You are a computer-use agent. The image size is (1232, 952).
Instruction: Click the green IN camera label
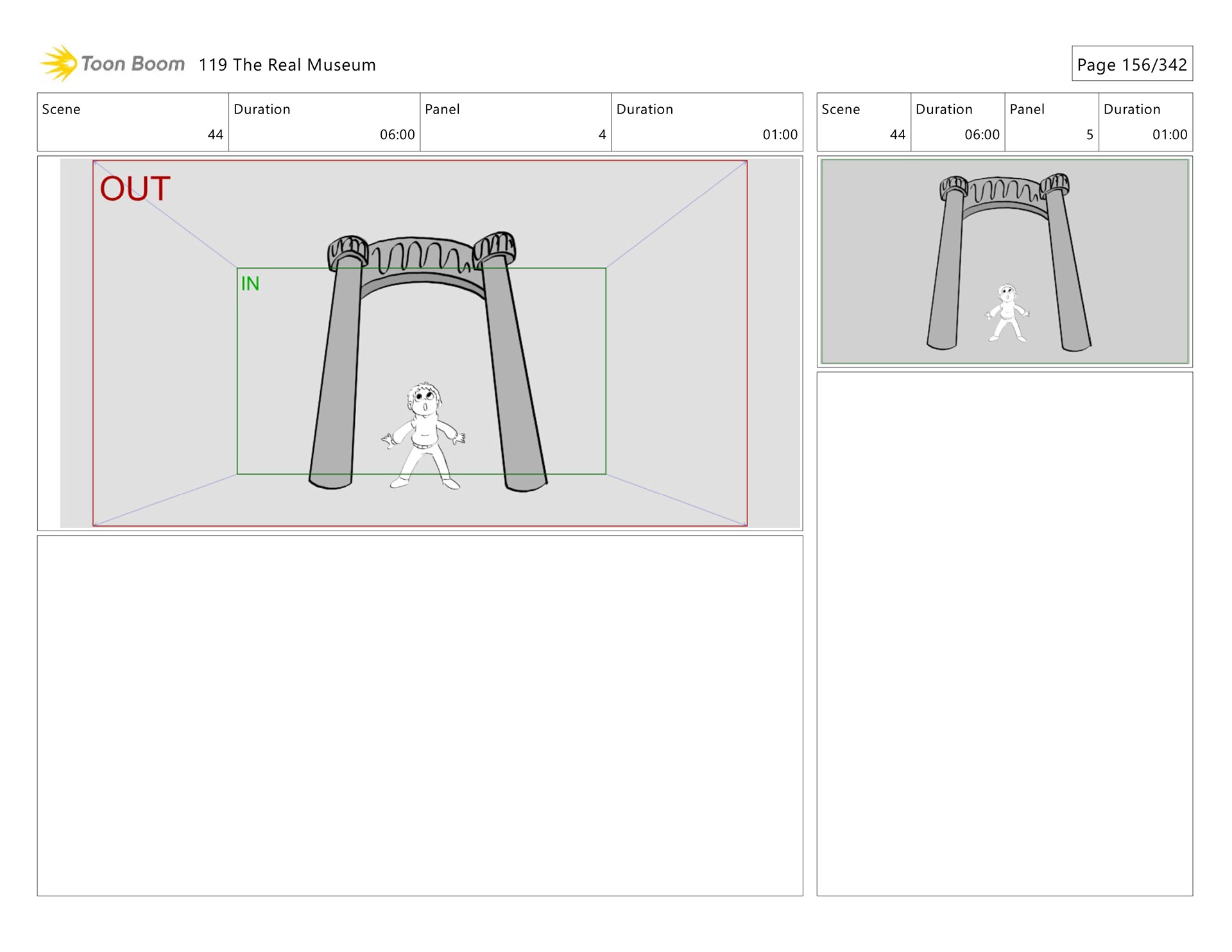click(250, 284)
